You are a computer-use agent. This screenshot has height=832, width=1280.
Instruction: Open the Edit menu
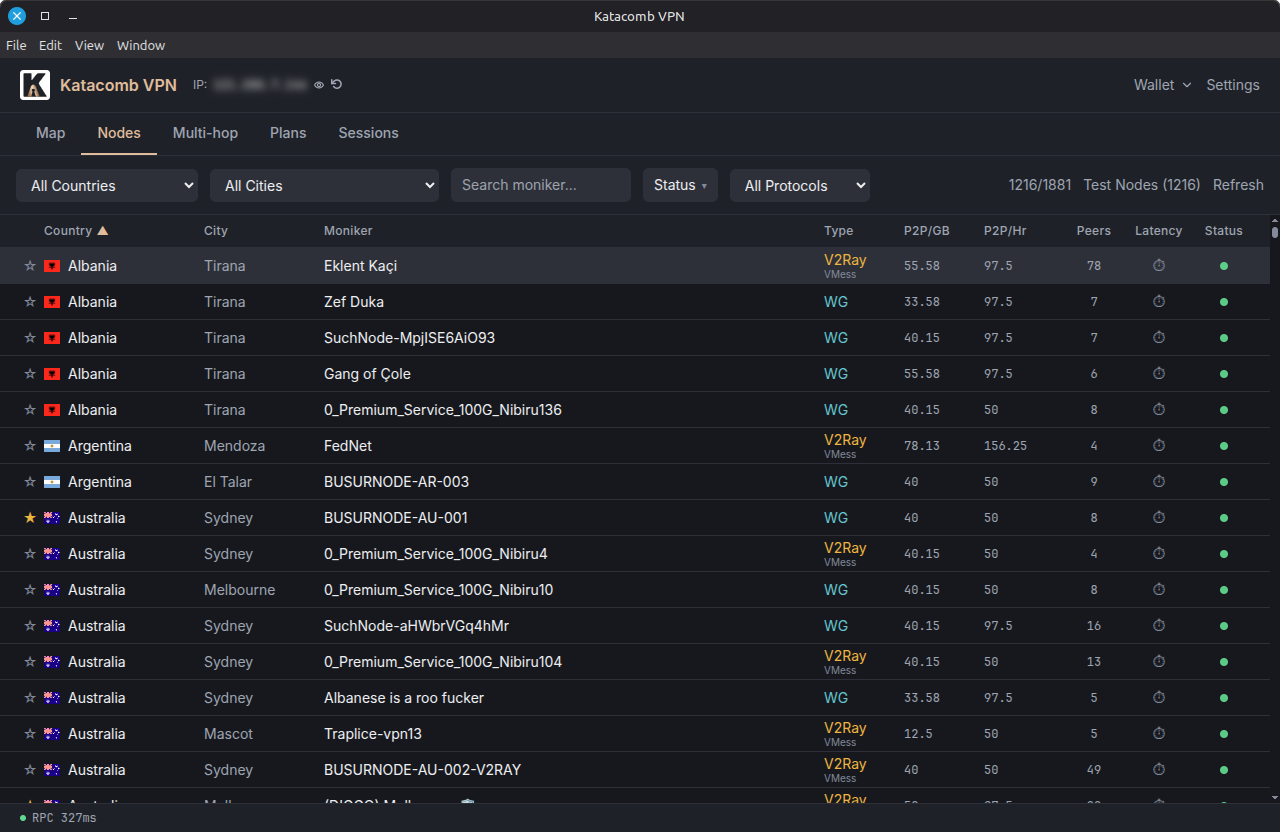tap(50, 45)
